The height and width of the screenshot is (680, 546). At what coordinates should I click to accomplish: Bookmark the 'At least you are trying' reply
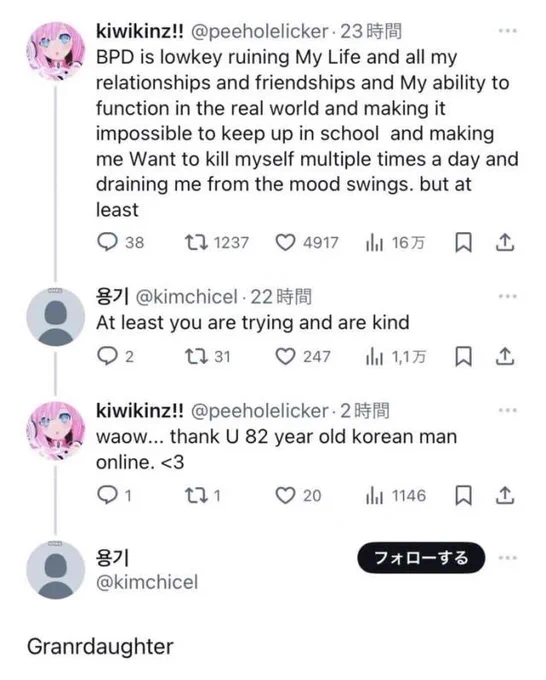(463, 356)
